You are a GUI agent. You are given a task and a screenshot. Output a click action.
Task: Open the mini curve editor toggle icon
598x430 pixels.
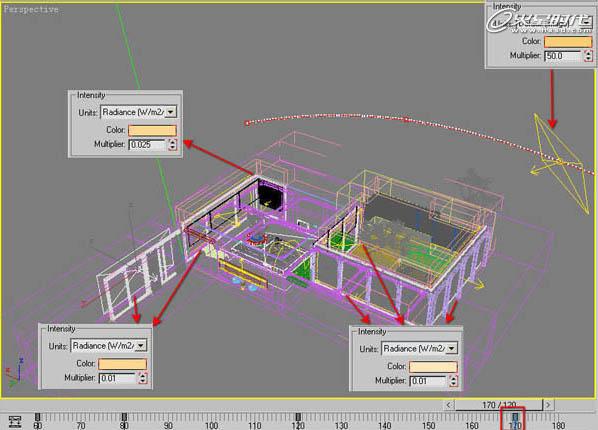coord(15,422)
